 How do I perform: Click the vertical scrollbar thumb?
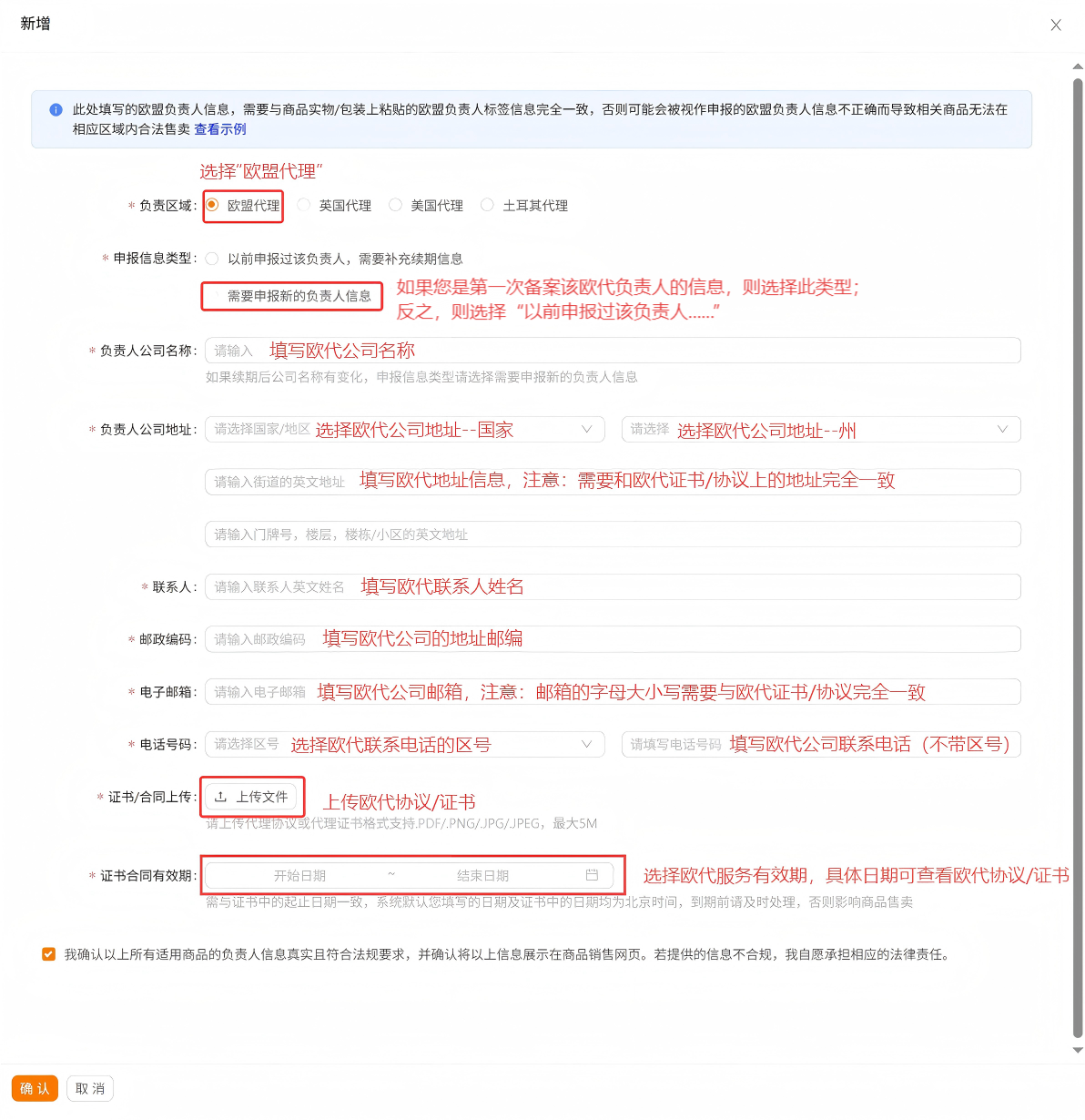1078,557
